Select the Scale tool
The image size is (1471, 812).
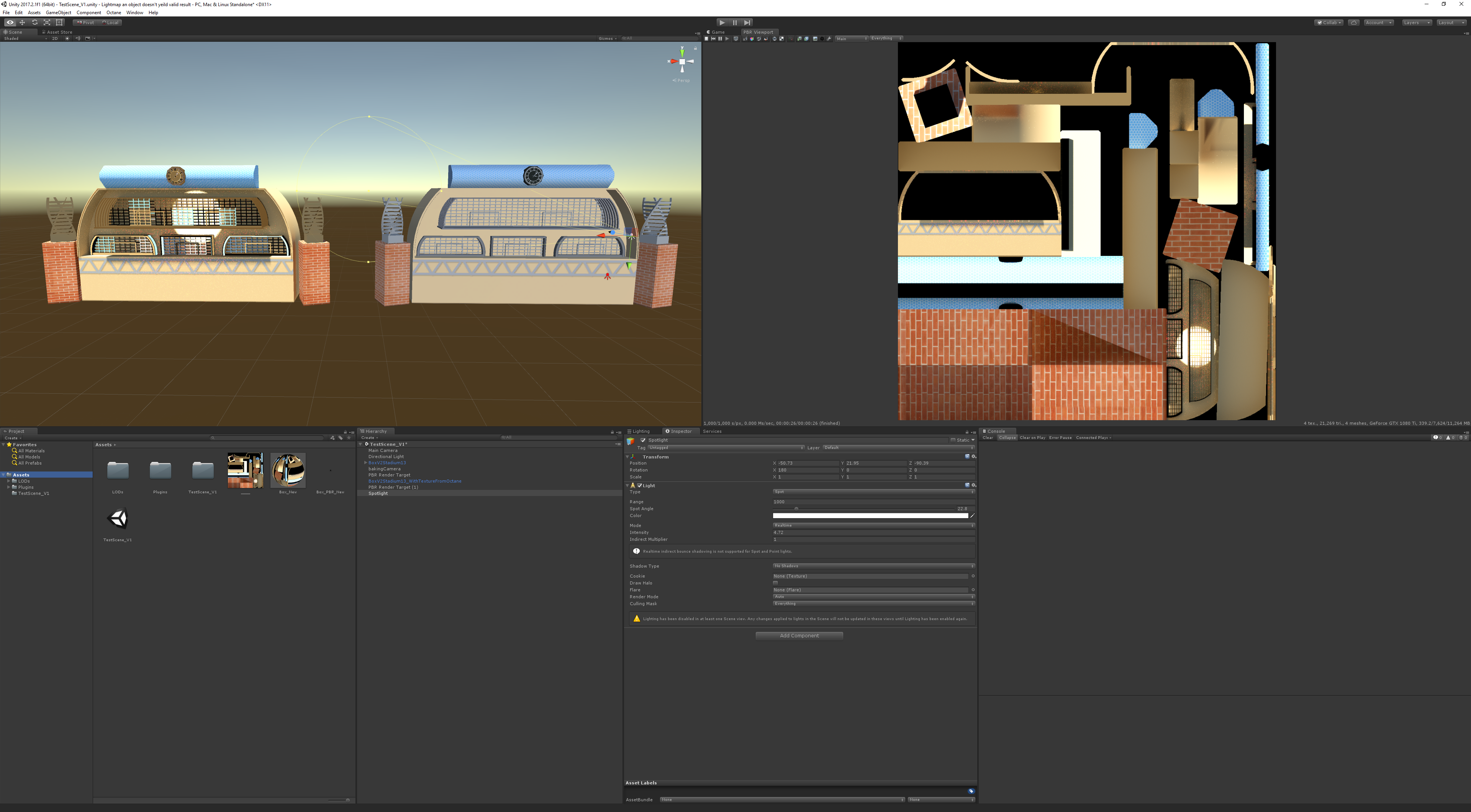pyautogui.click(x=47, y=22)
